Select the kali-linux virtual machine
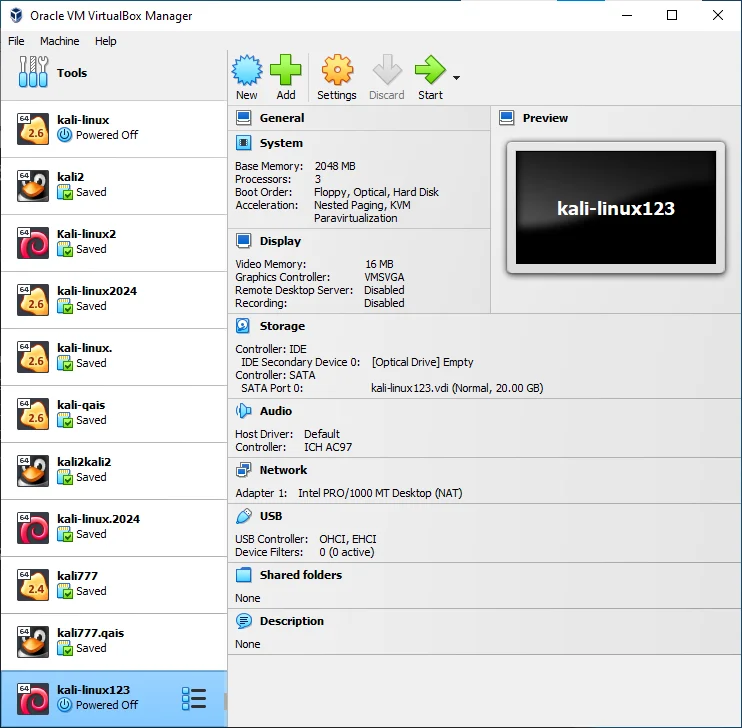Viewport: 742px width, 728px height. pyautogui.click(x=114, y=129)
